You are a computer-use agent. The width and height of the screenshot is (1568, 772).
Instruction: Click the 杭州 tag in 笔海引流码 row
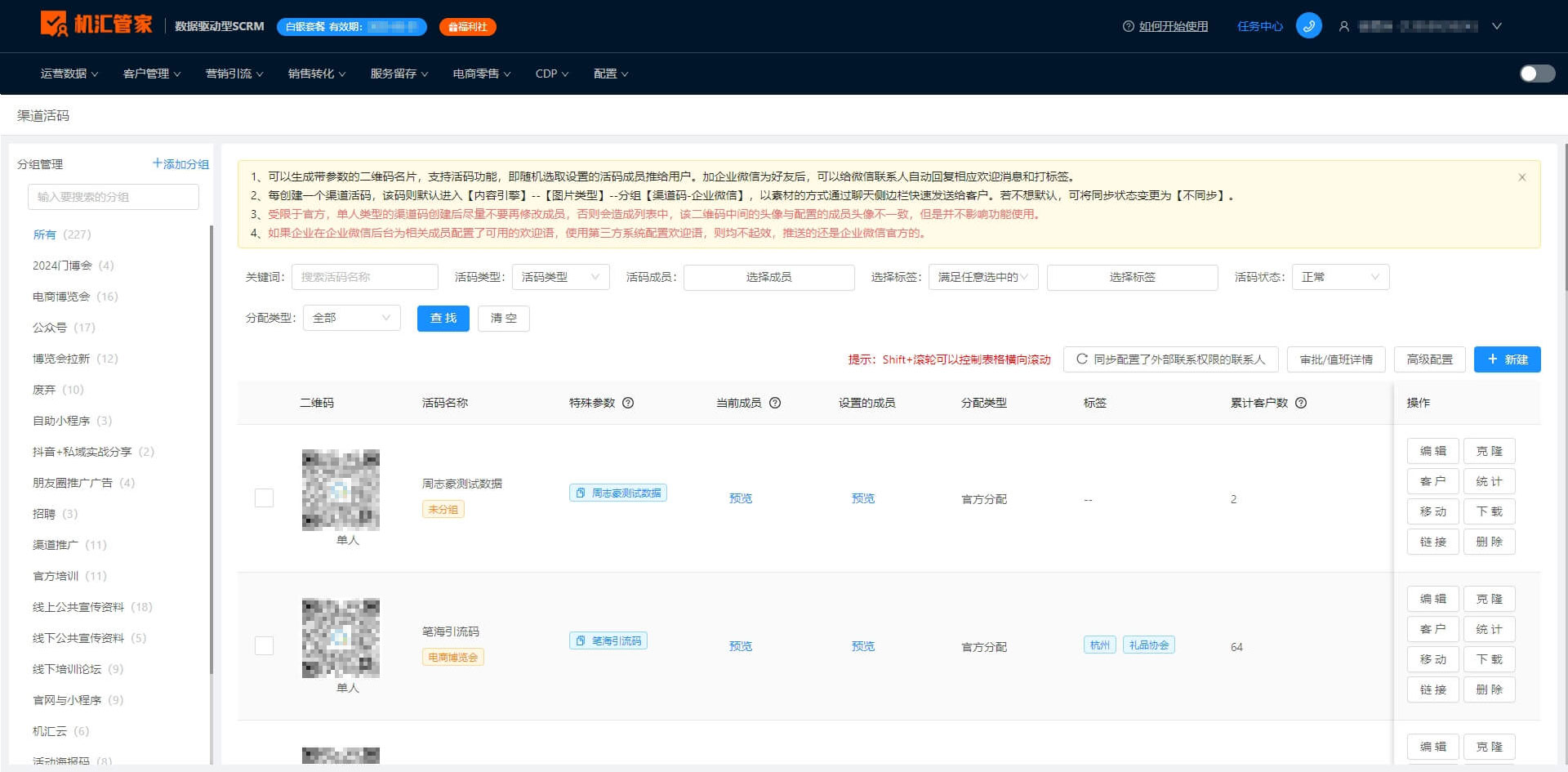pos(1100,645)
